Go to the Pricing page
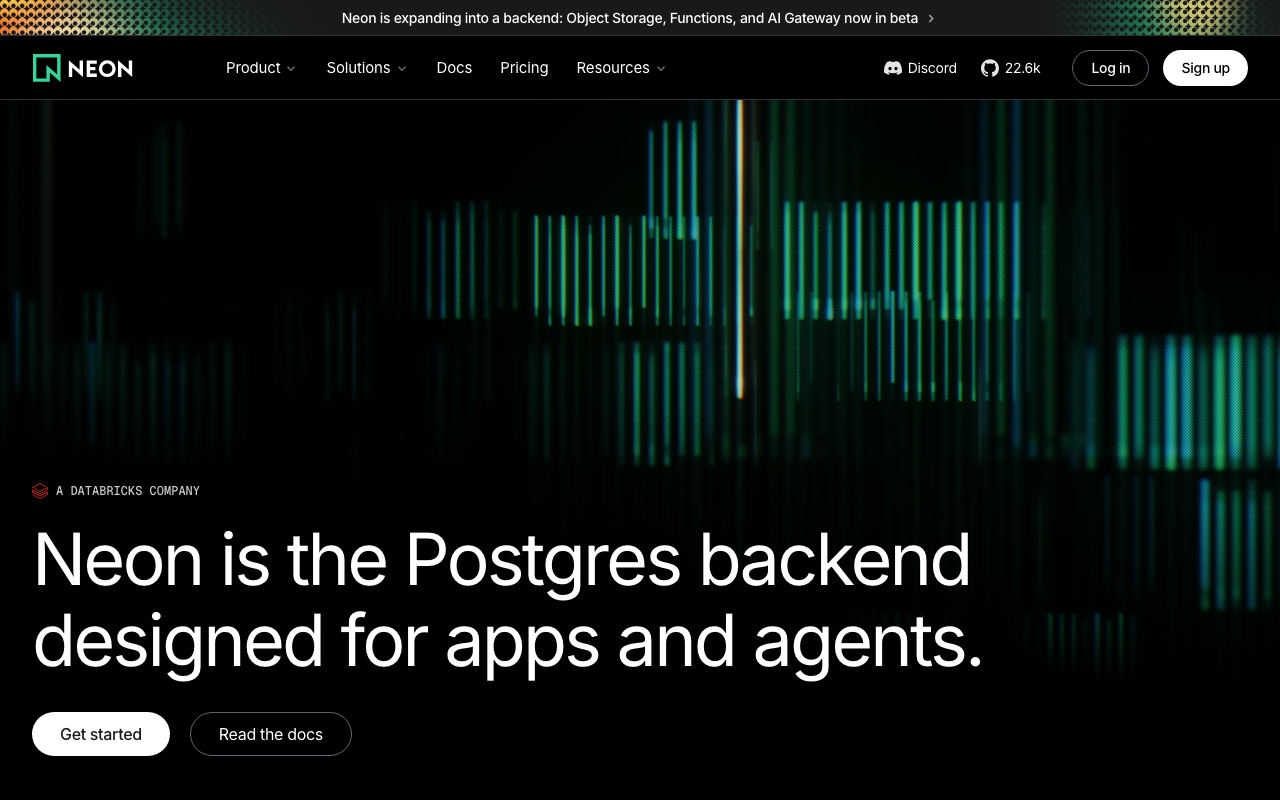This screenshot has height=800, width=1280. (x=524, y=68)
